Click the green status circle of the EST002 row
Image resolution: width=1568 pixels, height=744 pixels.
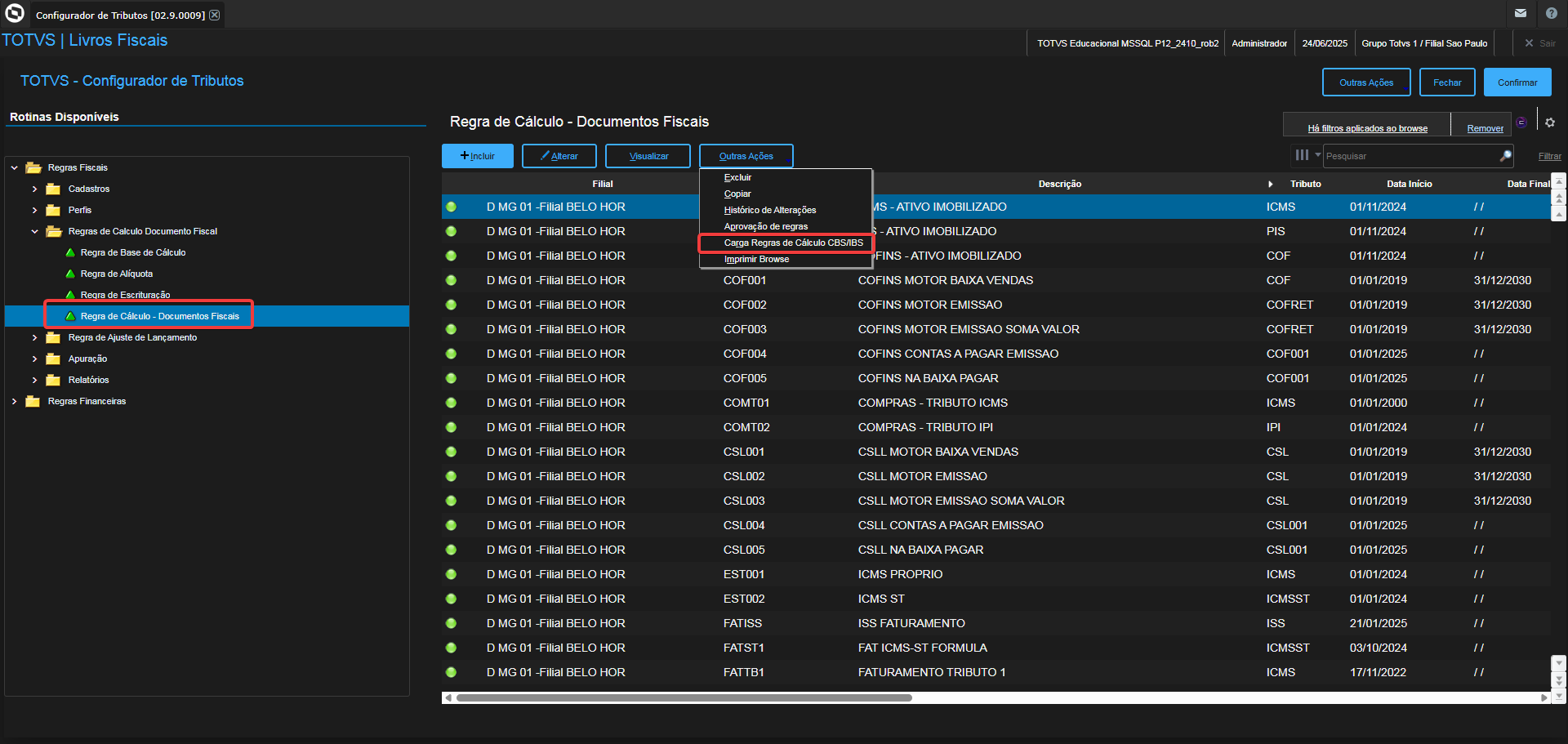point(451,599)
